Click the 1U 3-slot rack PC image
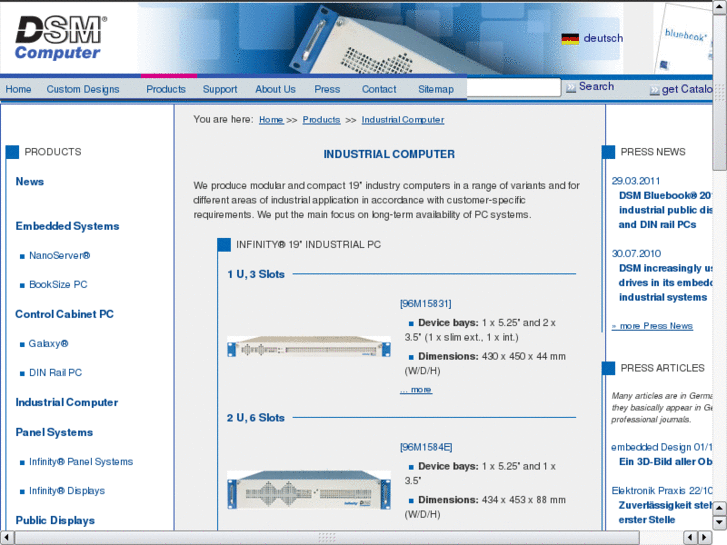 coord(309,346)
